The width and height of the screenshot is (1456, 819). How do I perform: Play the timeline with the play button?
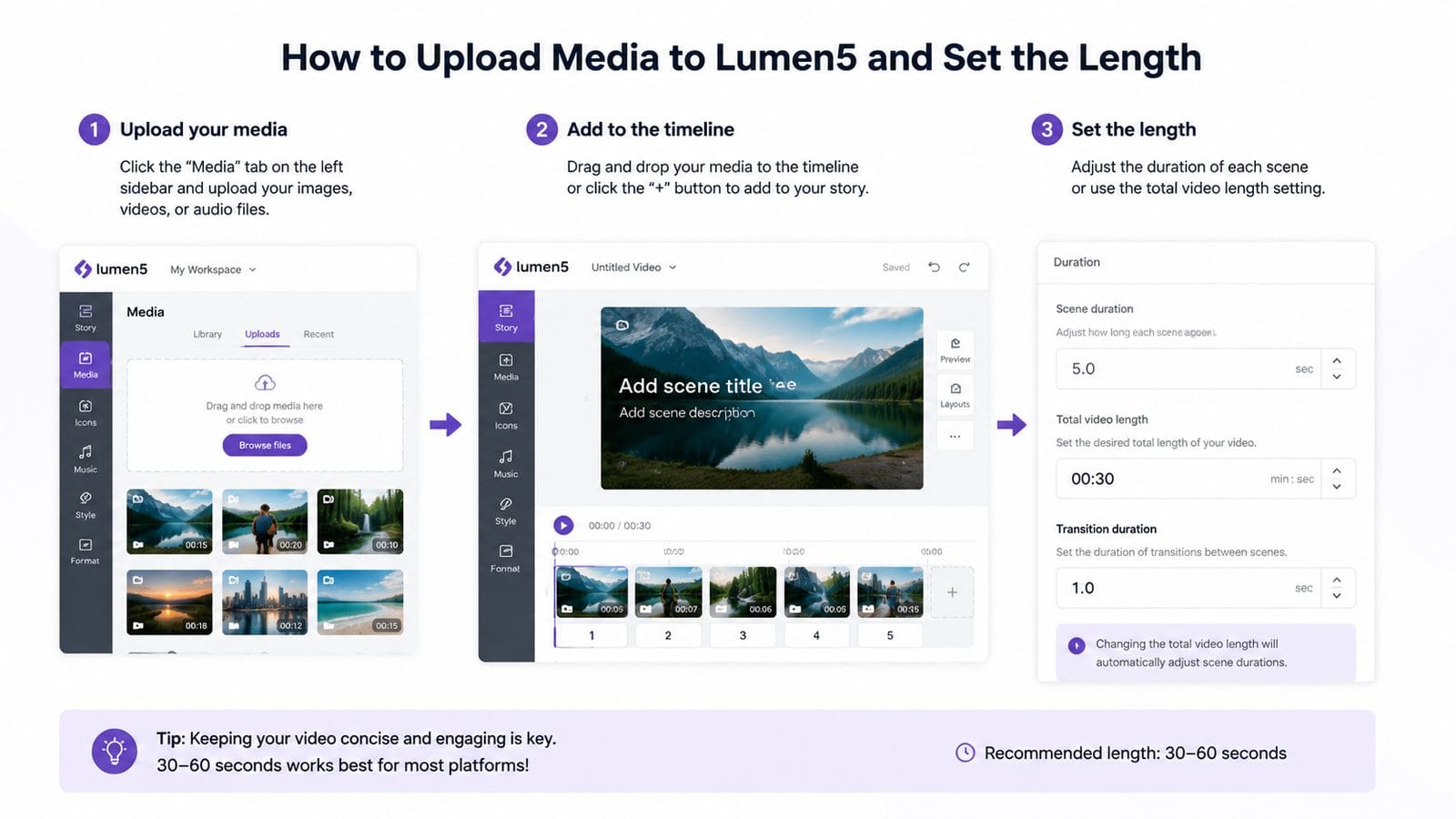[x=563, y=525]
